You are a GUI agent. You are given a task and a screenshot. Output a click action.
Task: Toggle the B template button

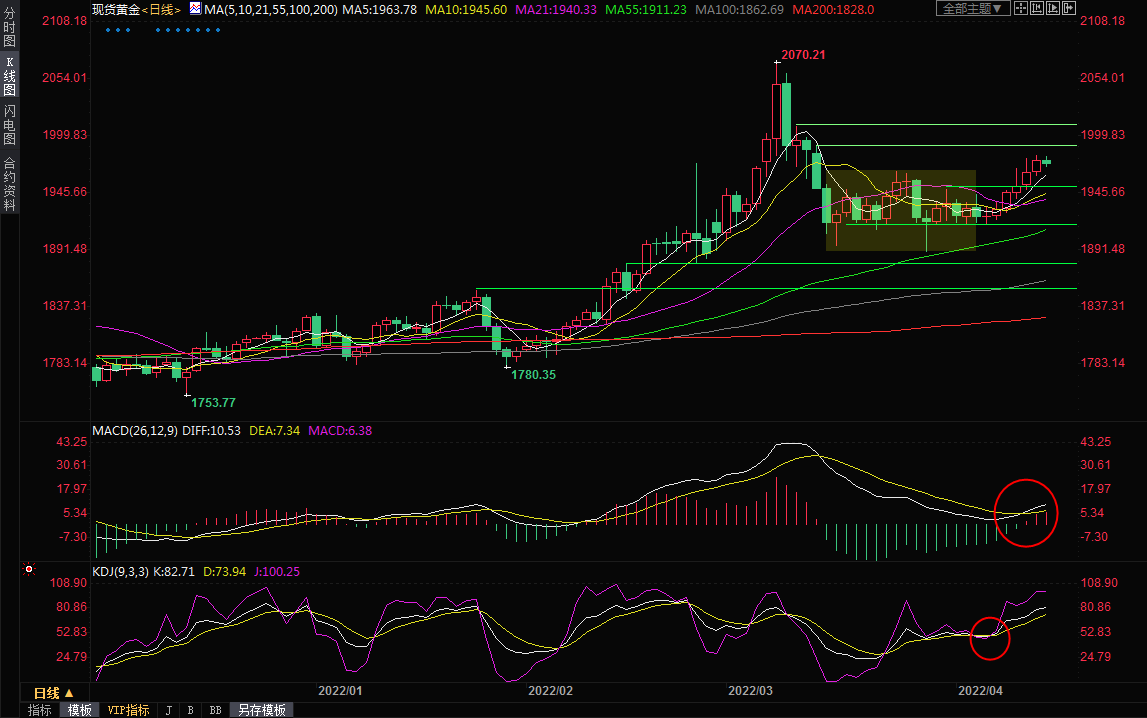[x=190, y=710]
